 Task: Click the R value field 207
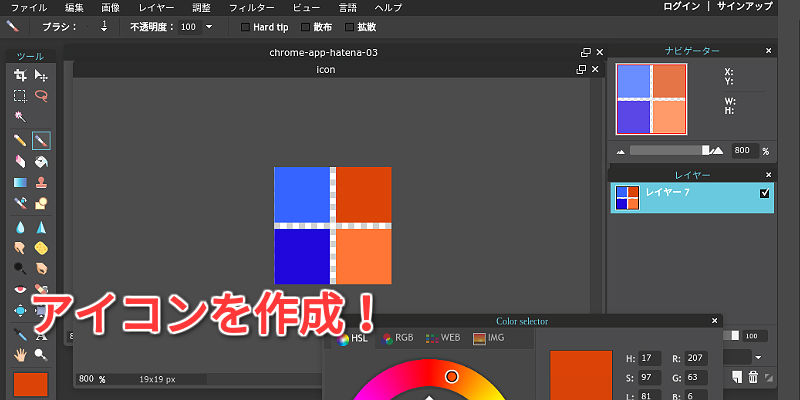tap(696, 359)
